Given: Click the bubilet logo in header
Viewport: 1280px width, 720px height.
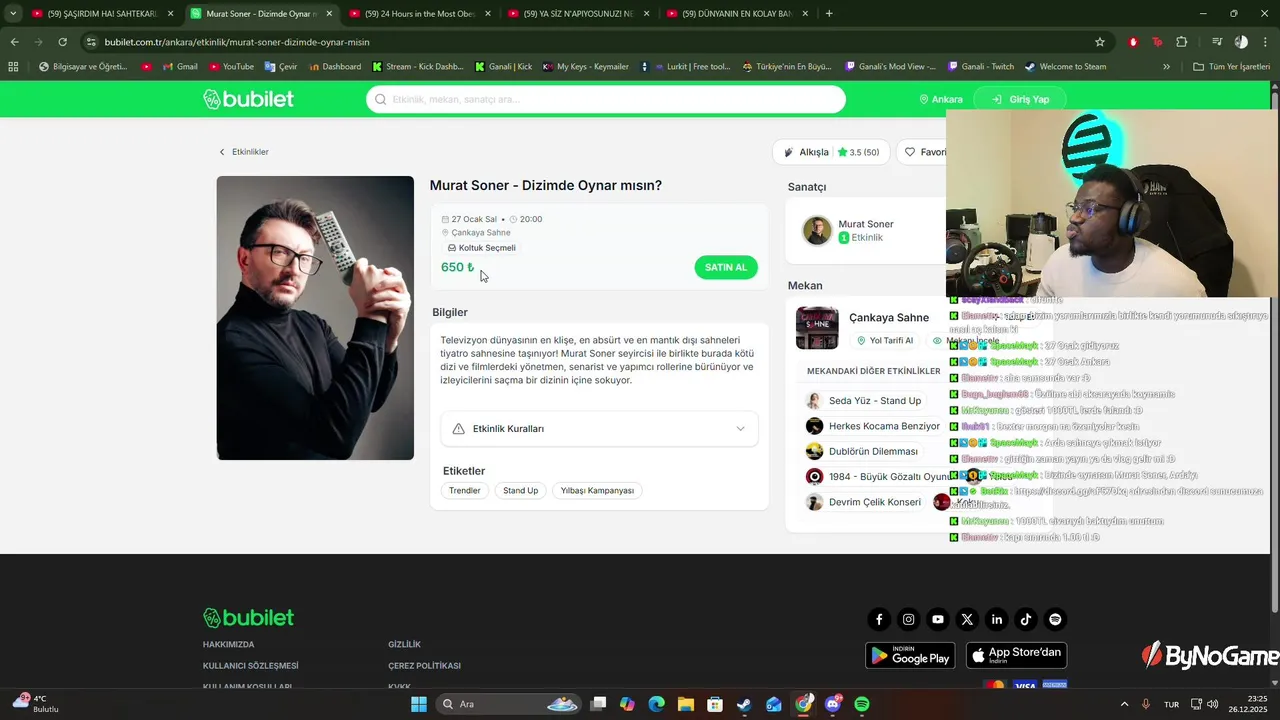Looking at the screenshot, I should tap(248, 99).
